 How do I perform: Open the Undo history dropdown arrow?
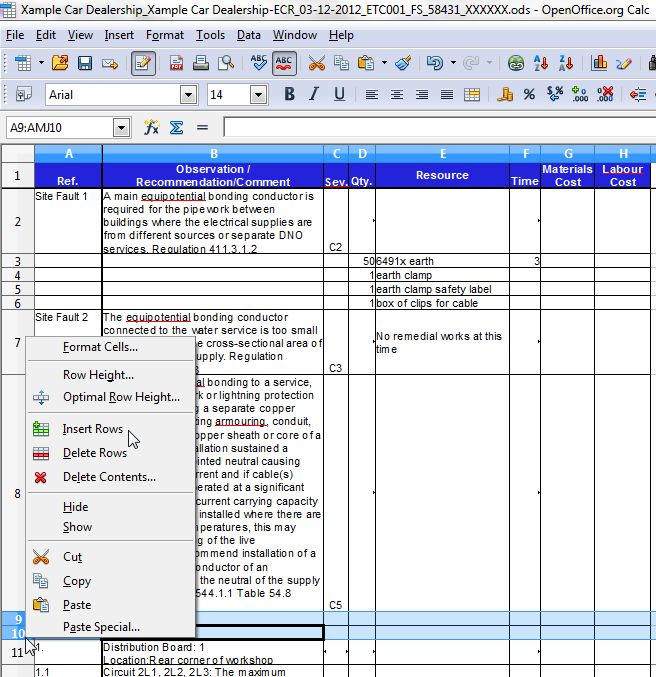click(x=453, y=63)
